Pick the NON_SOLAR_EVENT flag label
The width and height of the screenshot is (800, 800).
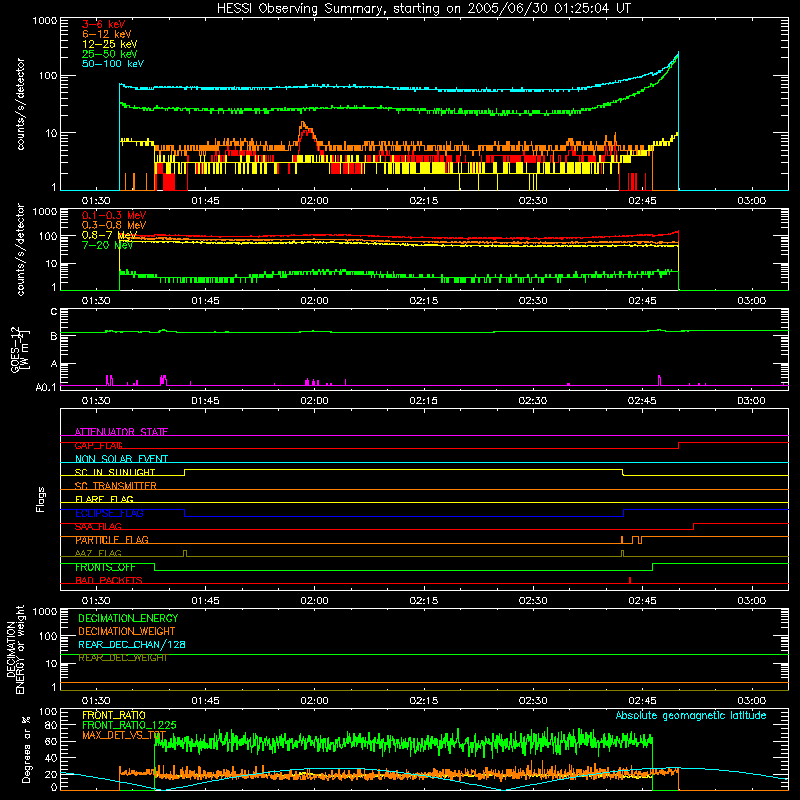(121, 459)
